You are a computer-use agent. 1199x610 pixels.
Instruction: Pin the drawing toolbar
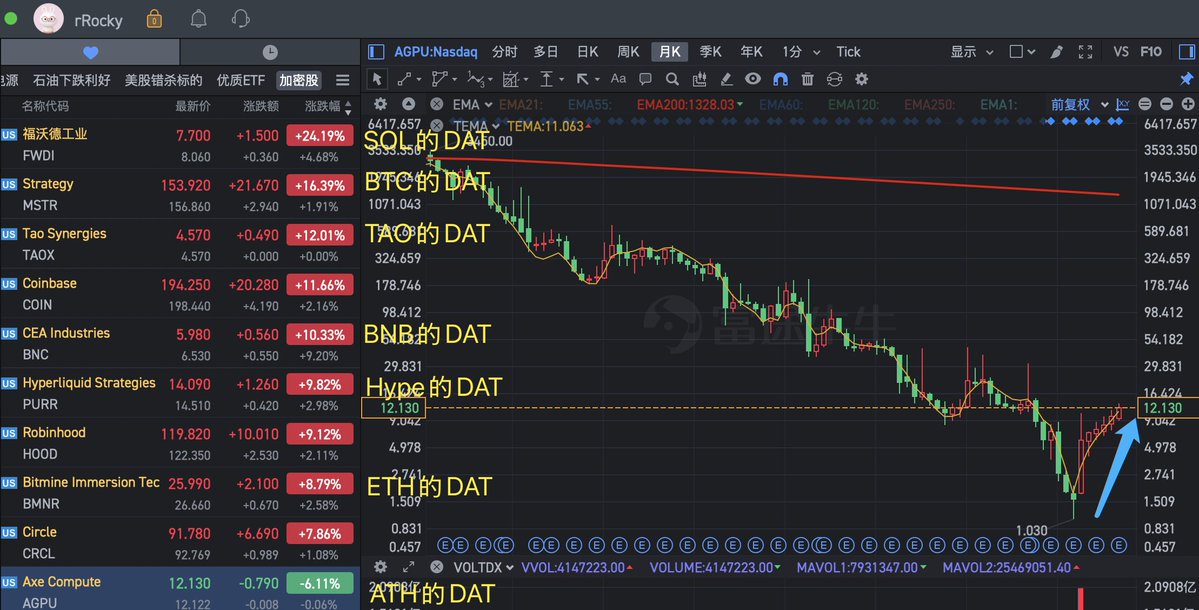(1186, 79)
